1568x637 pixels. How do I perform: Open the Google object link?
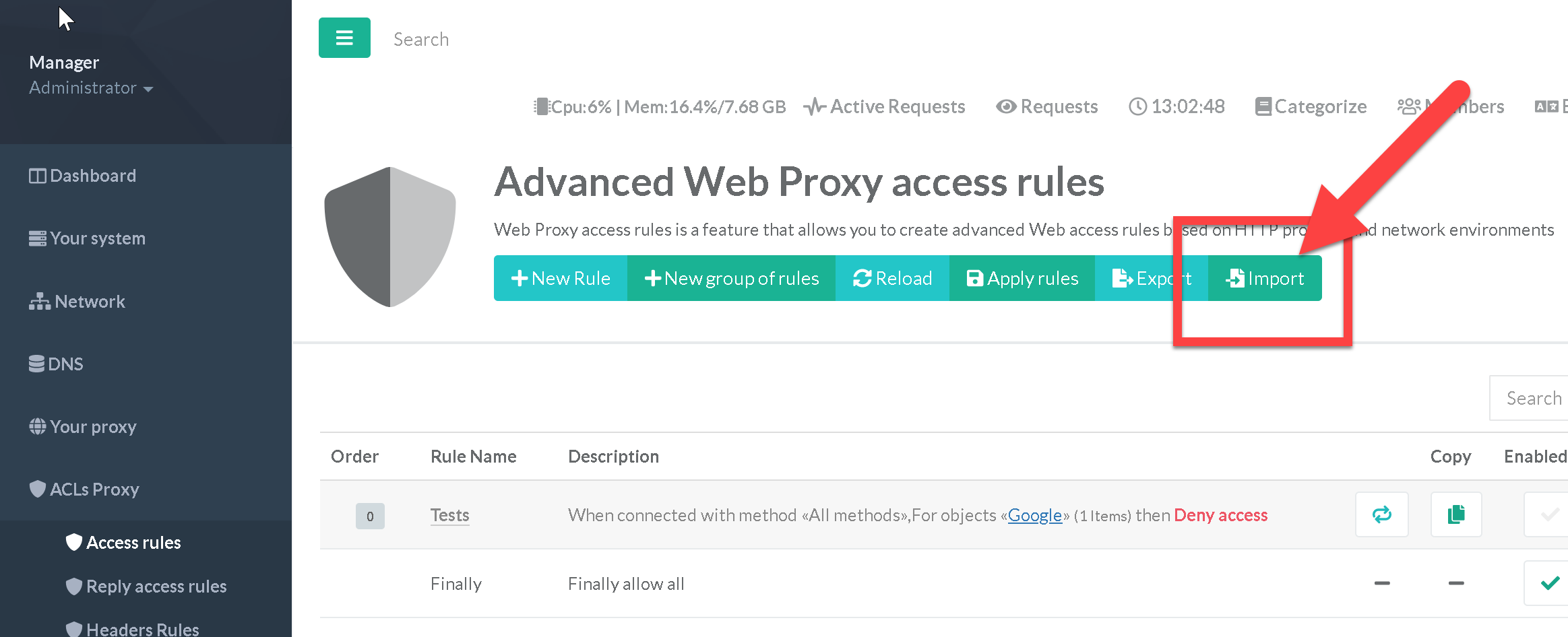(x=1034, y=515)
